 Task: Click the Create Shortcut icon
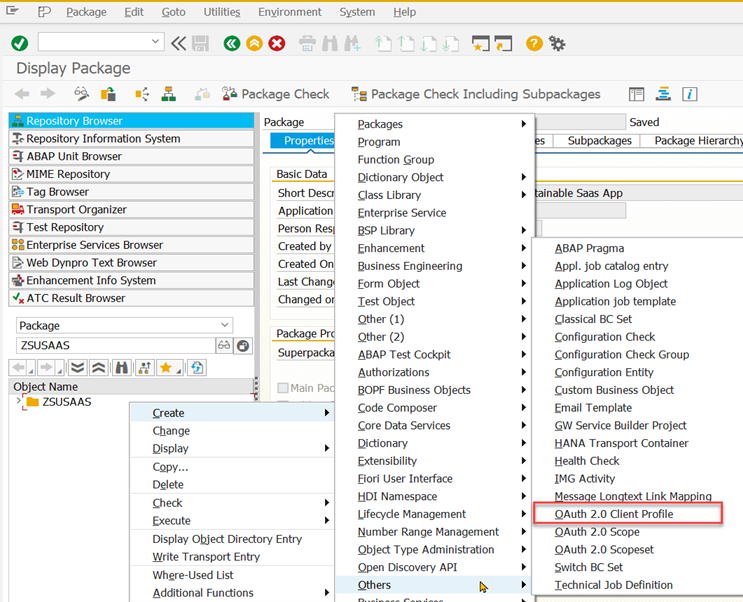(503, 44)
